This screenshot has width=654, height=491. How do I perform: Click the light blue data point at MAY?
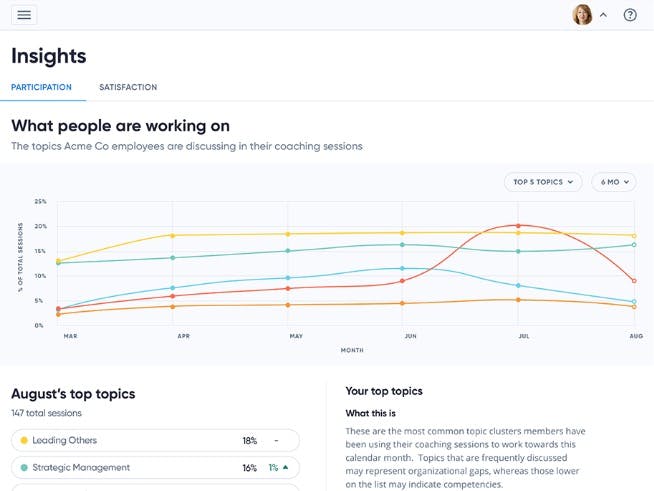[288, 278]
